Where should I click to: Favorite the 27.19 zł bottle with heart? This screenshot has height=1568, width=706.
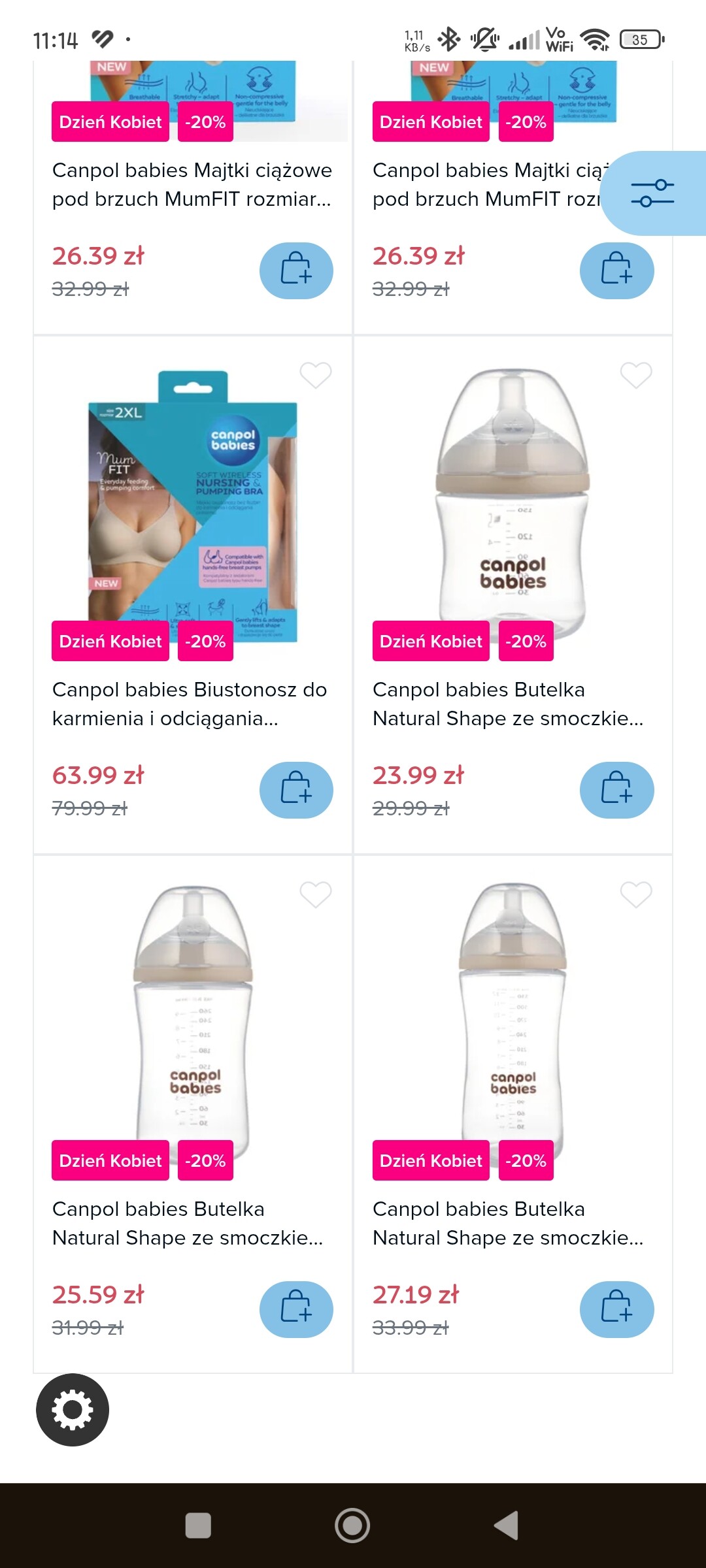pos(636,894)
